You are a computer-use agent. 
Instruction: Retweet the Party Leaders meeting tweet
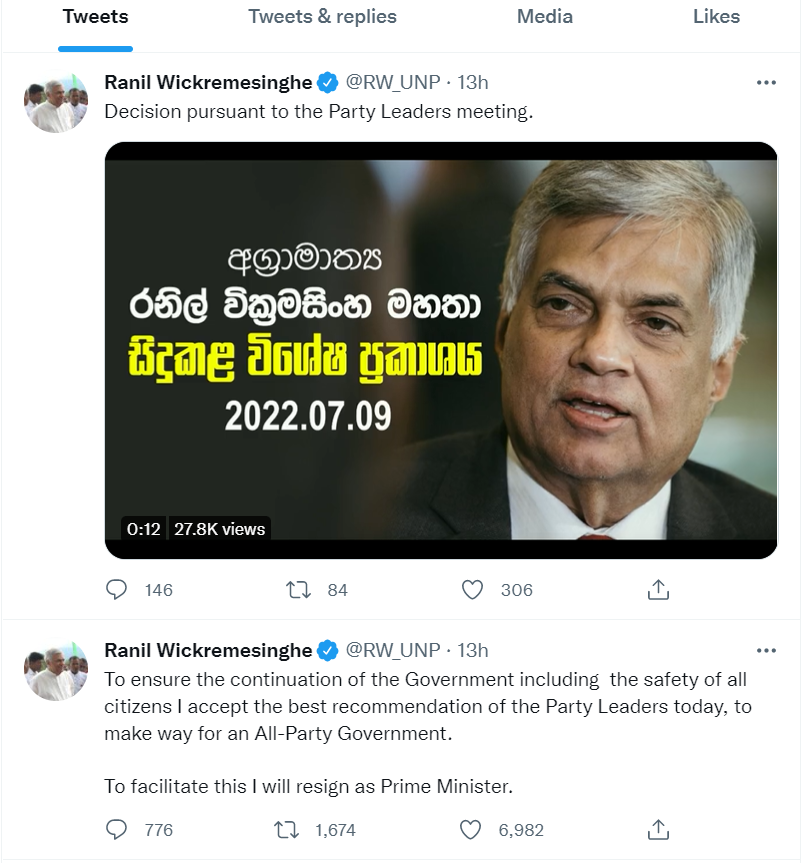[298, 590]
